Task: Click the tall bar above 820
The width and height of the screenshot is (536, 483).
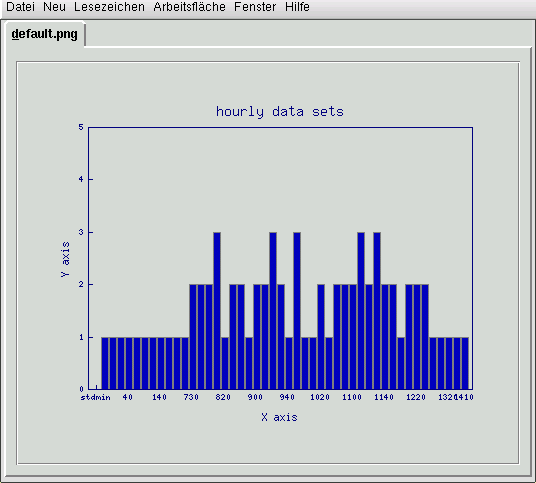Action: 217,311
